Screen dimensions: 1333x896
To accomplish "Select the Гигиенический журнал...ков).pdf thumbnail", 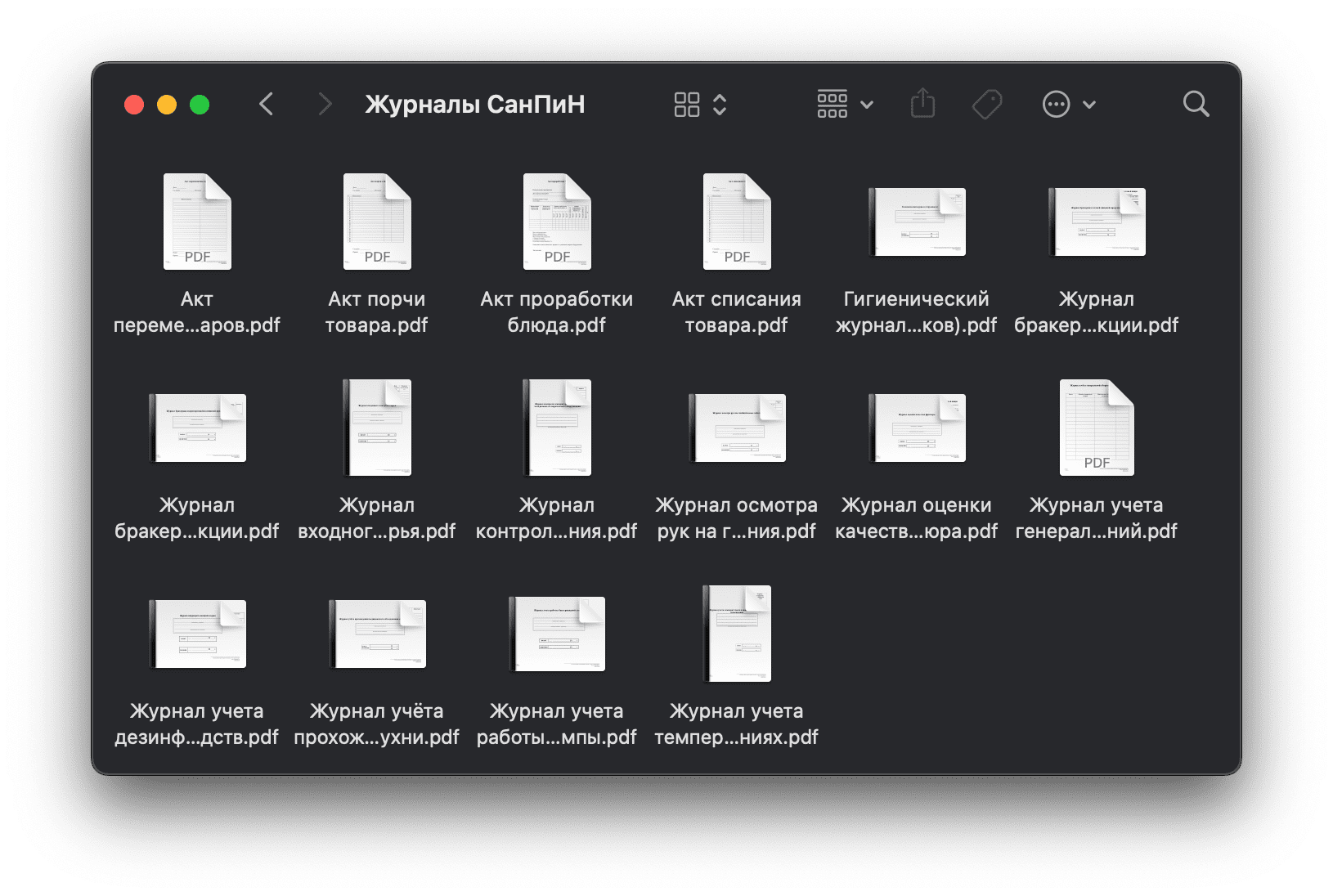I will coord(917,222).
